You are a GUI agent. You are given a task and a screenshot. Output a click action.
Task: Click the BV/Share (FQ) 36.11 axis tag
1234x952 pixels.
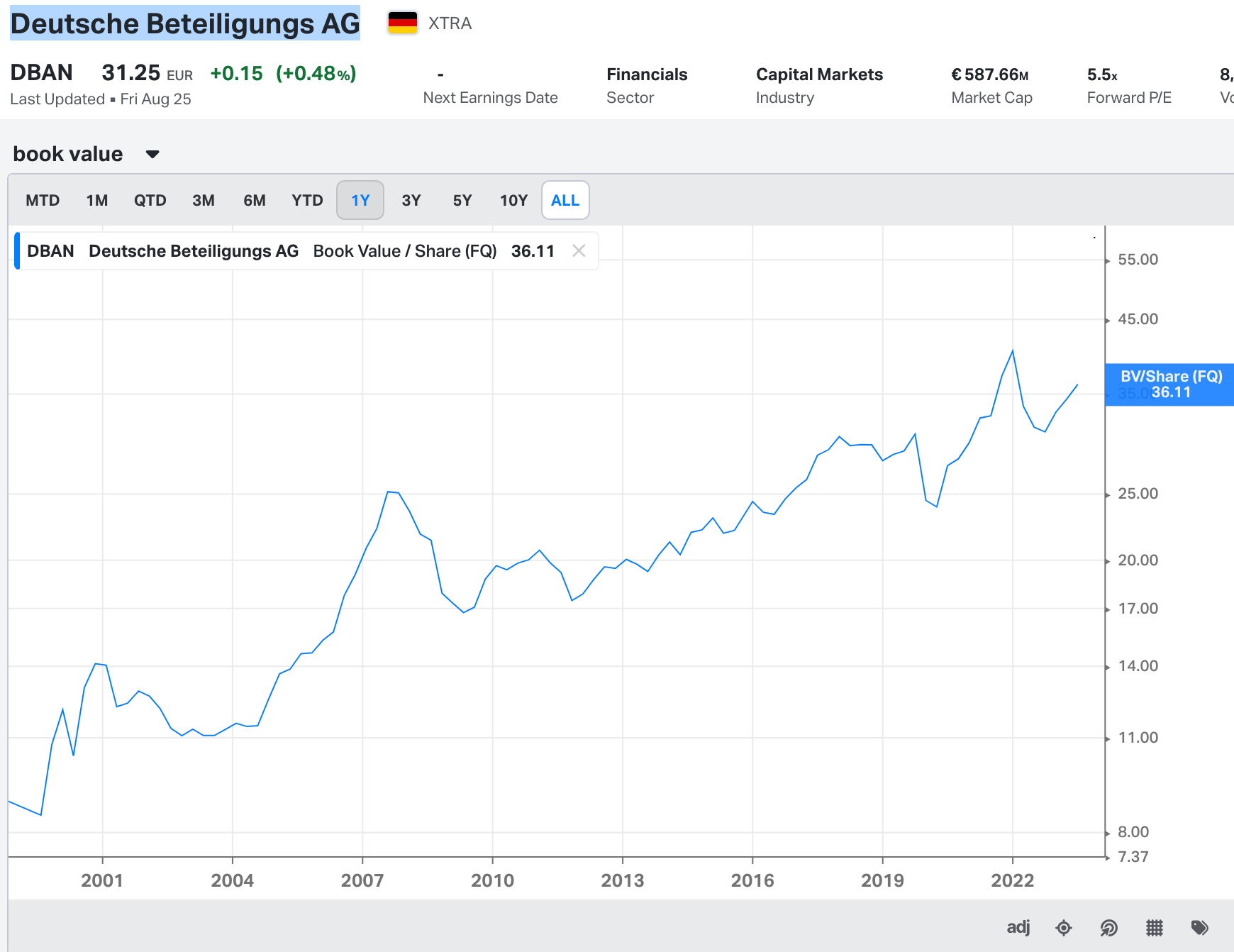coord(1170,384)
